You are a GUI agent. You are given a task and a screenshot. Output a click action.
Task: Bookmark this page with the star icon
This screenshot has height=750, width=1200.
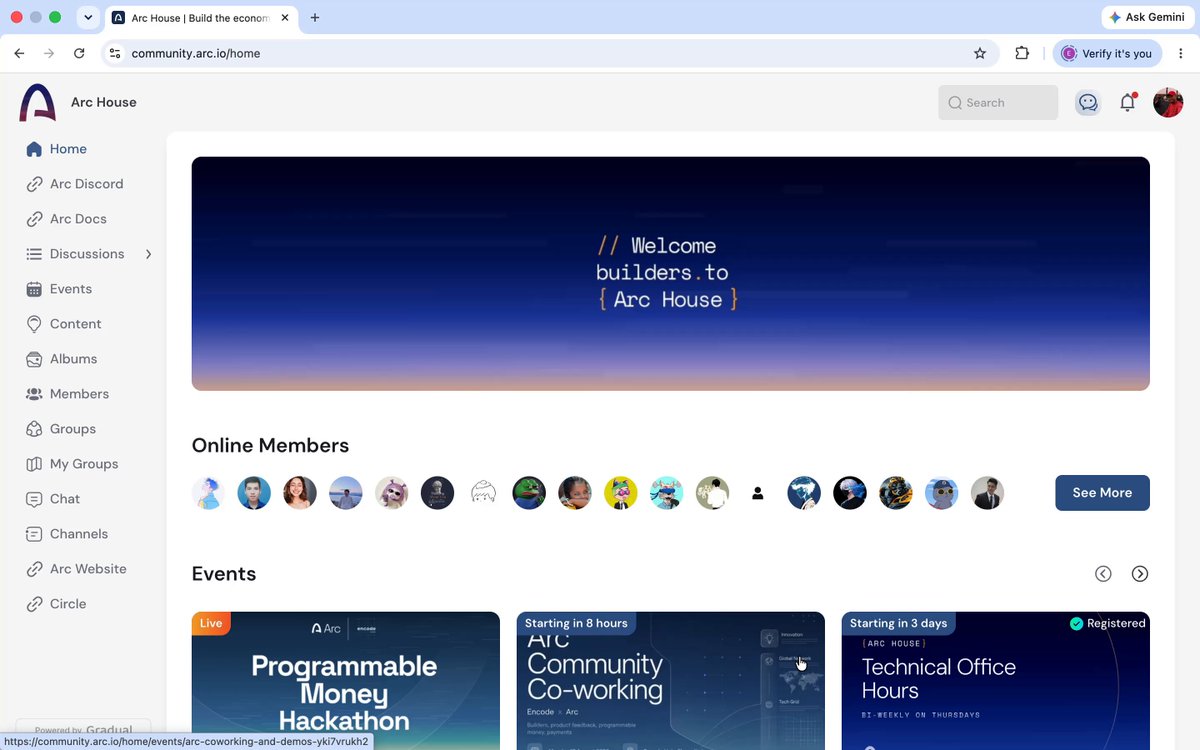(980, 53)
